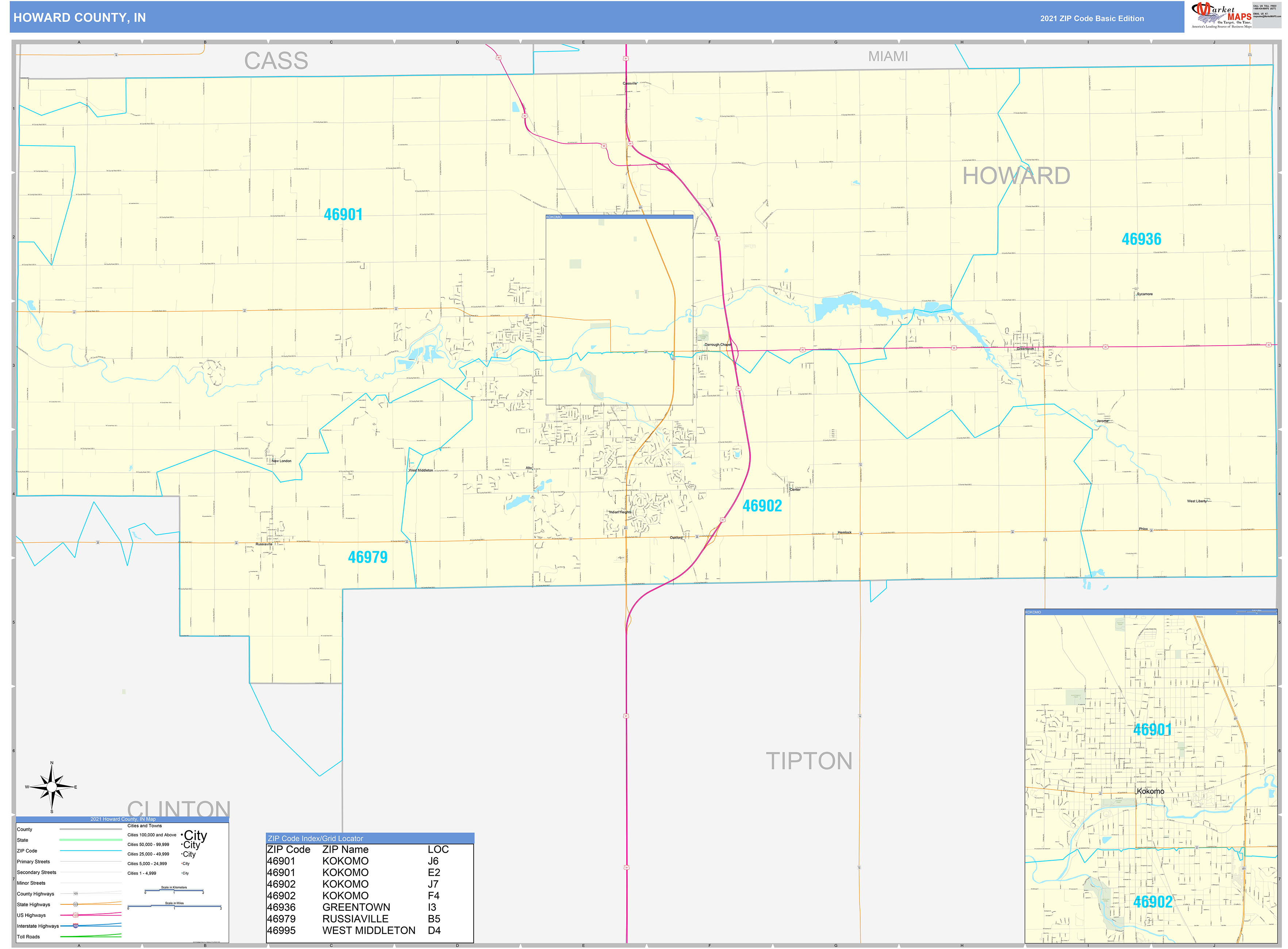Click the County Highways 123 badge in legend

tap(76, 894)
